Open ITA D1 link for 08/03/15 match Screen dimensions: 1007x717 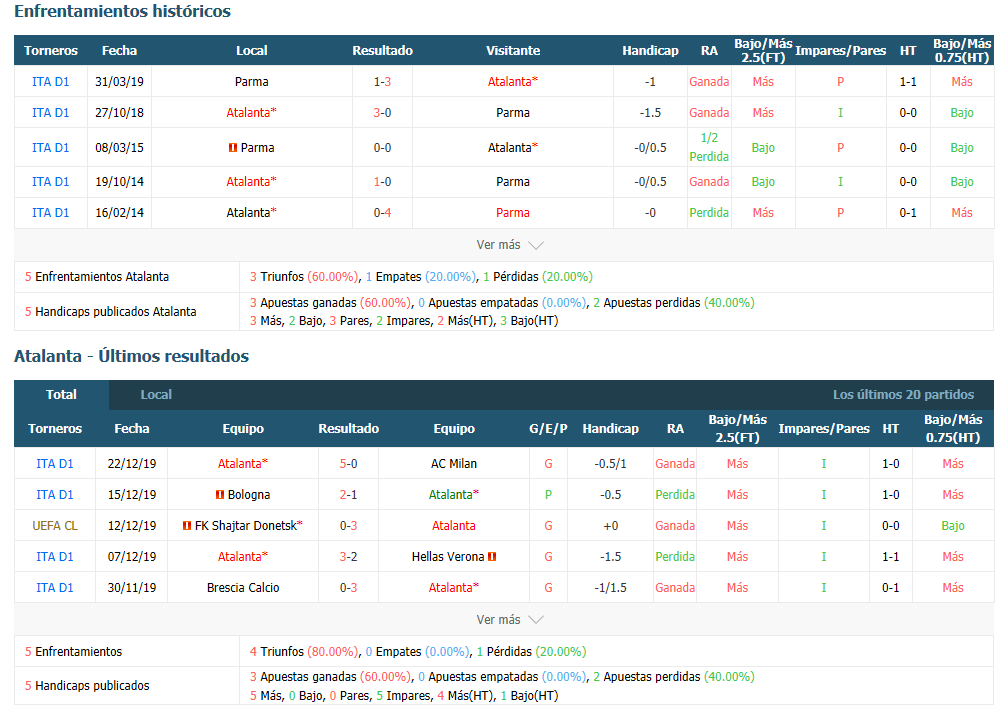point(51,148)
